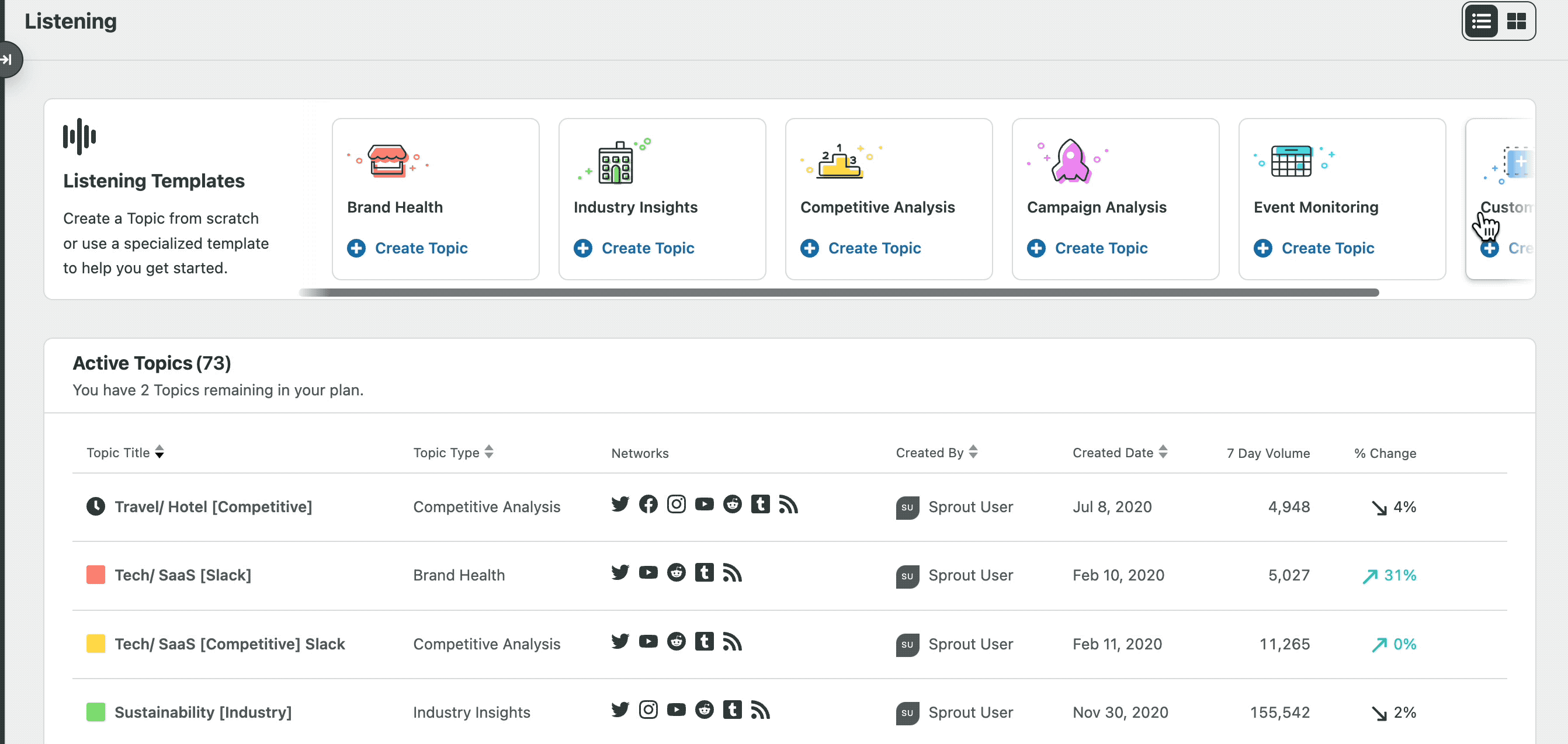Image resolution: width=1568 pixels, height=744 pixels.
Task: Sort by Topic Title column
Action: 125,453
